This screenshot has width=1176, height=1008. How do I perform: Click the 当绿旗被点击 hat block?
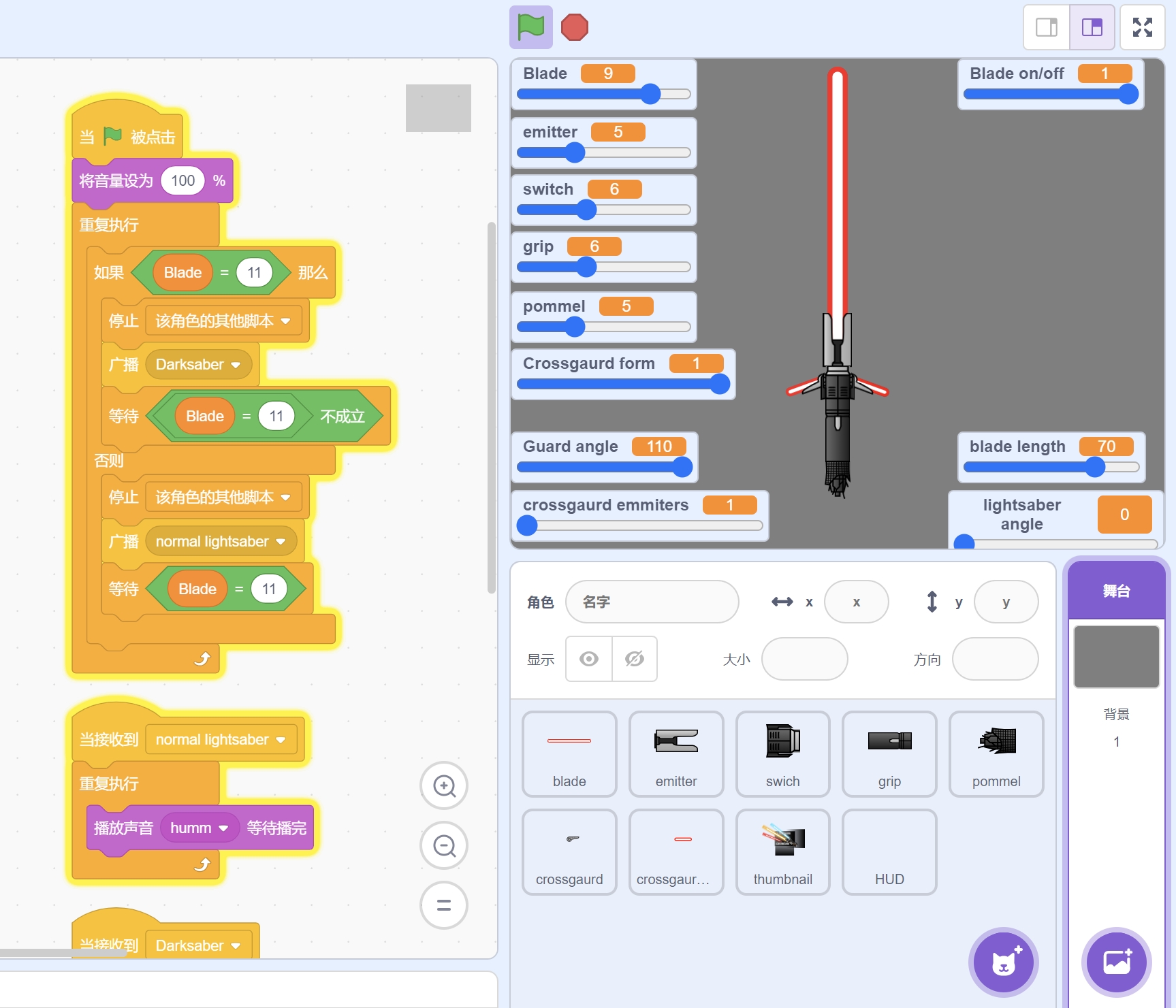[x=128, y=131]
